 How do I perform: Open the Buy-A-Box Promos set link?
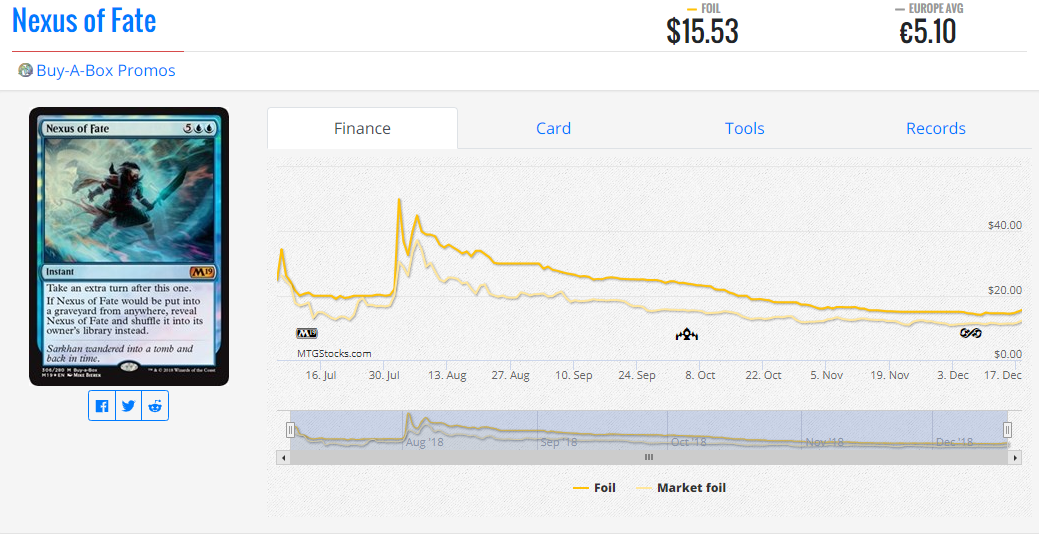(x=105, y=70)
